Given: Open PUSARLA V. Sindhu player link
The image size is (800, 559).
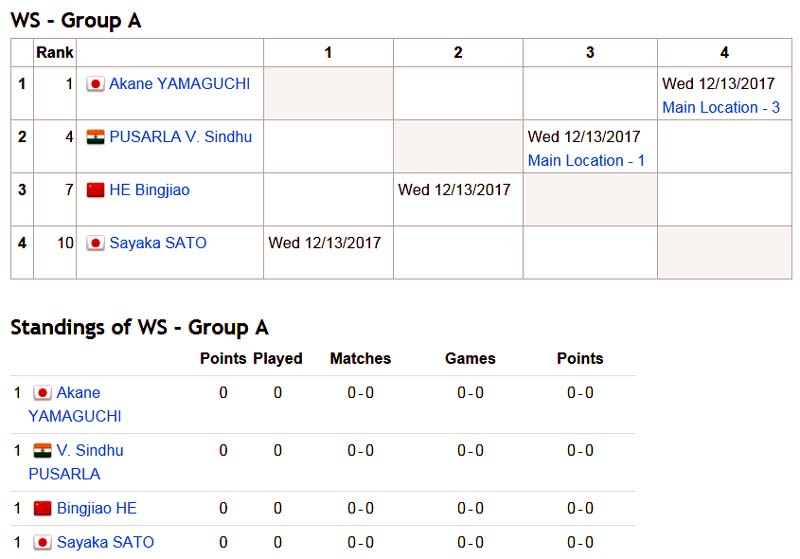Looking at the screenshot, I should tap(181, 137).
